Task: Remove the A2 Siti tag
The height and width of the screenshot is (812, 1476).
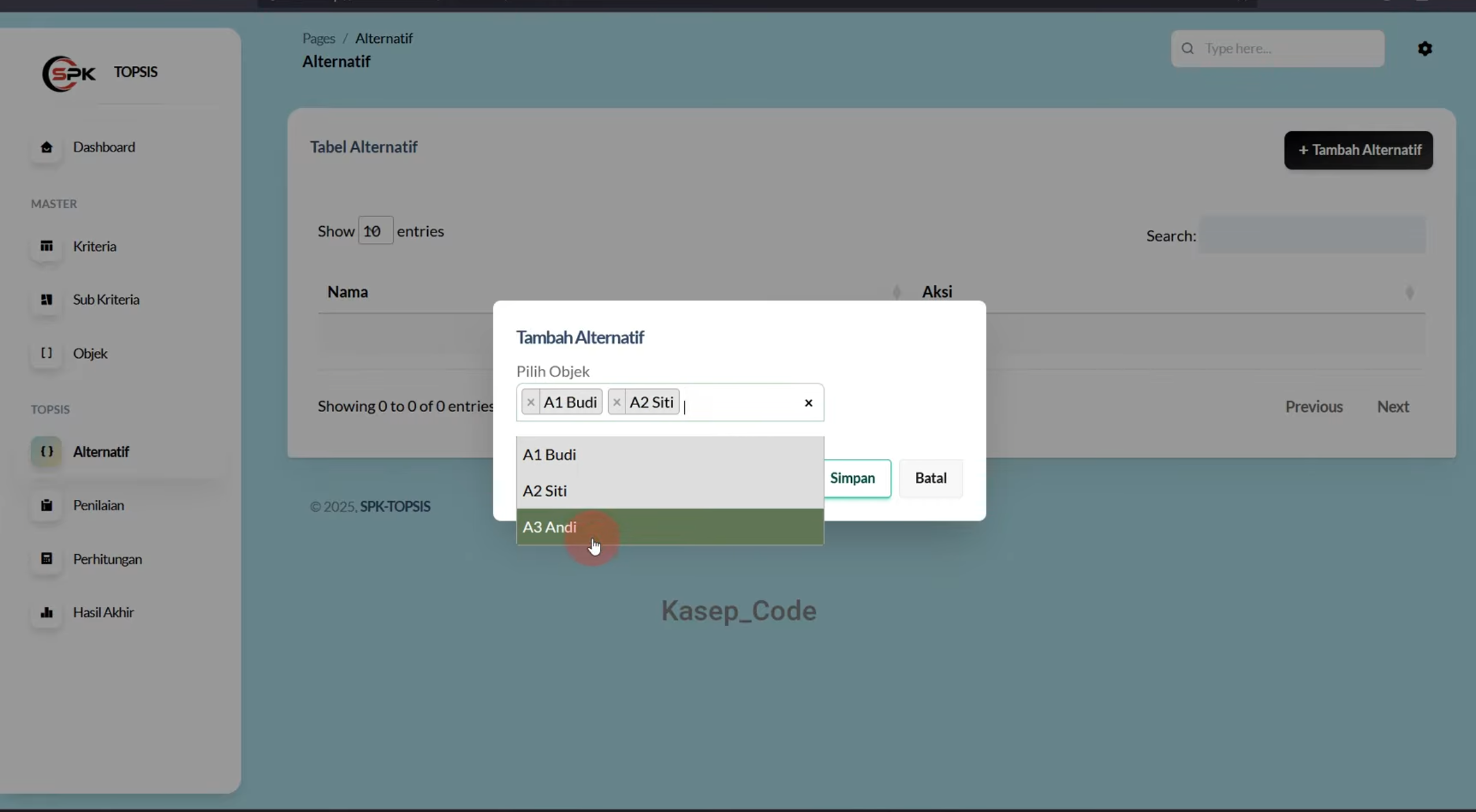Action: pyautogui.click(x=617, y=402)
